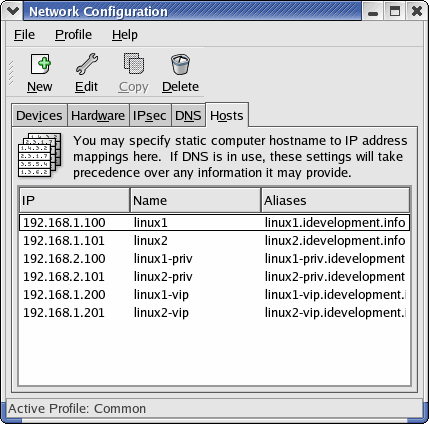
Task: Switch to the DNS tab
Action: tap(188, 116)
